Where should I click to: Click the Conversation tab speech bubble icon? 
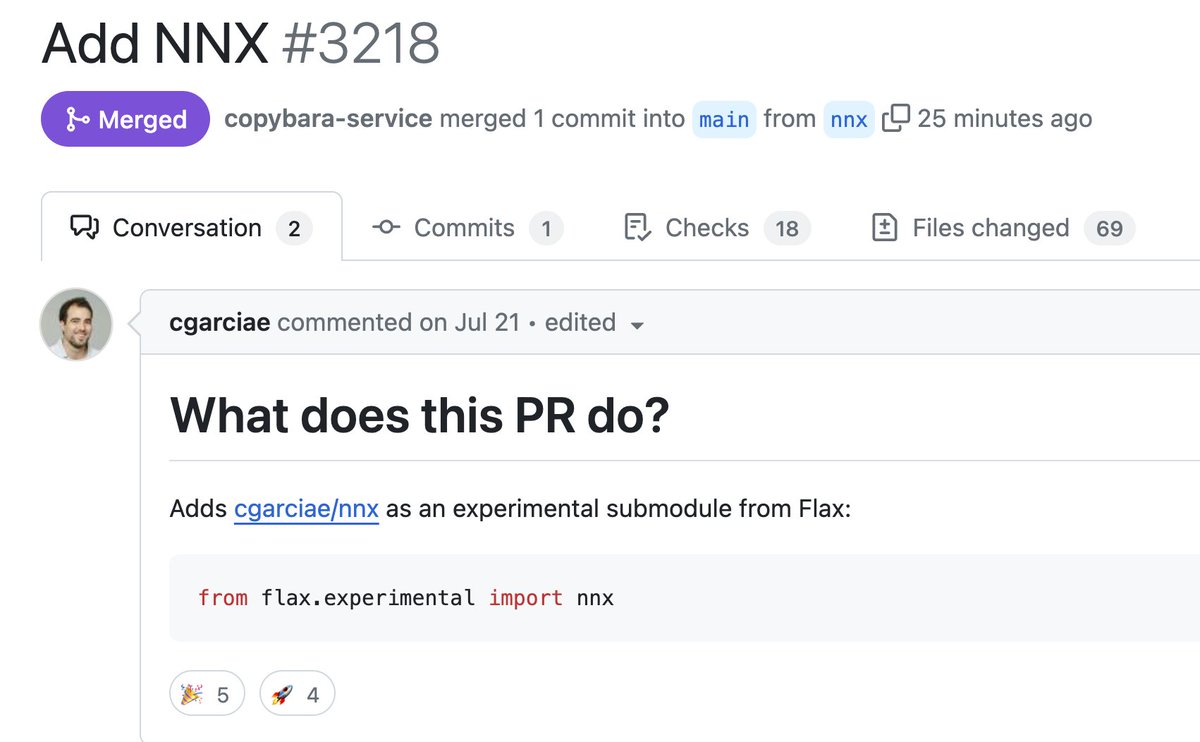(x=84, y=228)
